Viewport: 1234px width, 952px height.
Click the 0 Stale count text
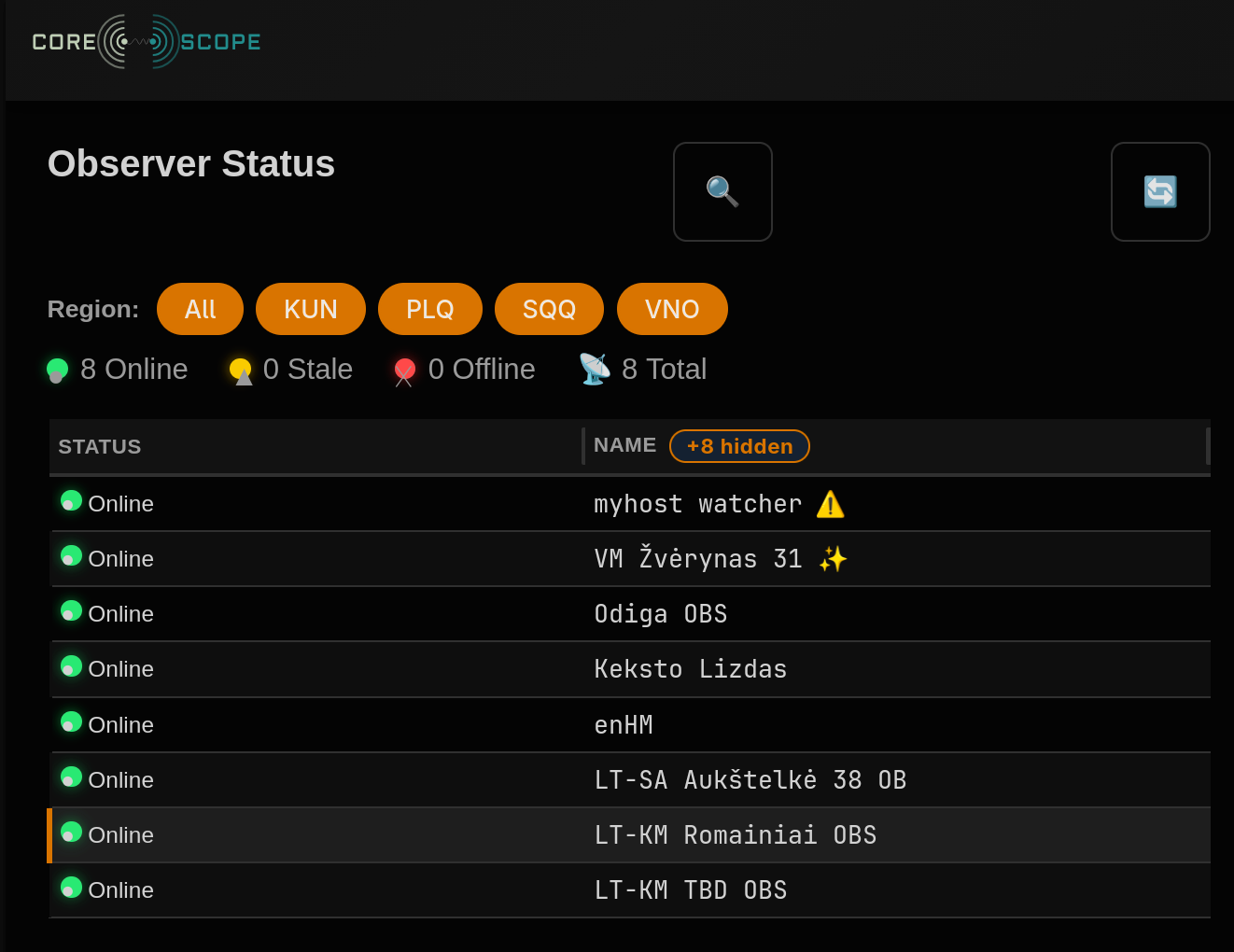(x=308, y=370)
